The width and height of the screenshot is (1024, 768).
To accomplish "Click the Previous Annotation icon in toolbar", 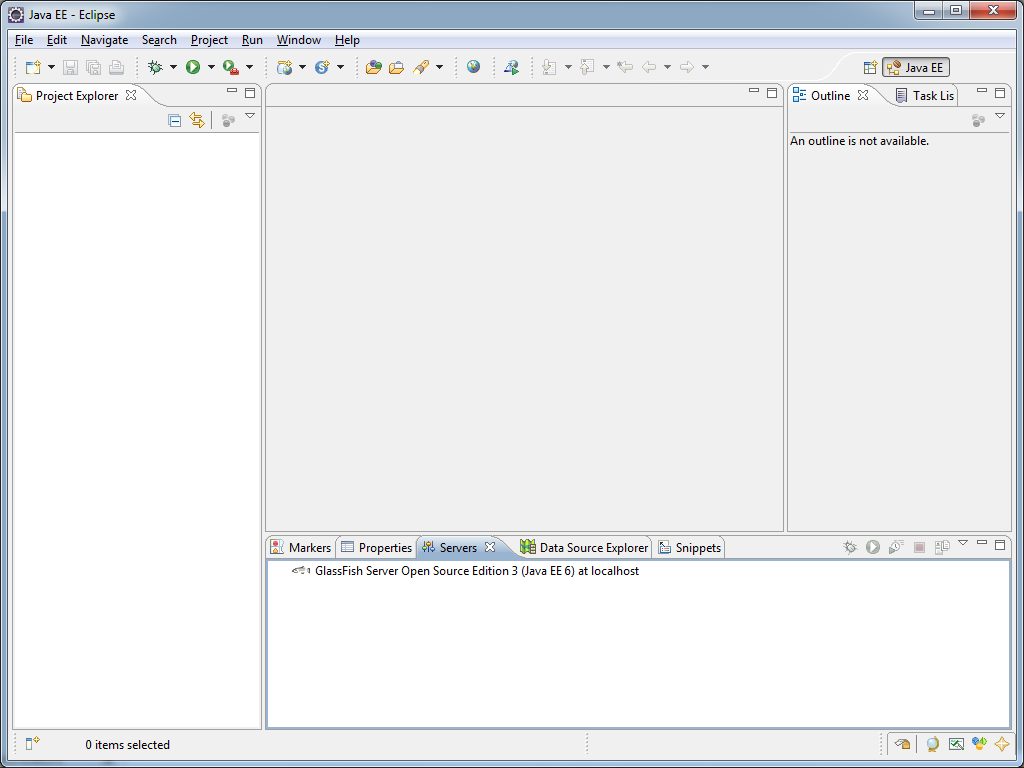I will (587, 67).
